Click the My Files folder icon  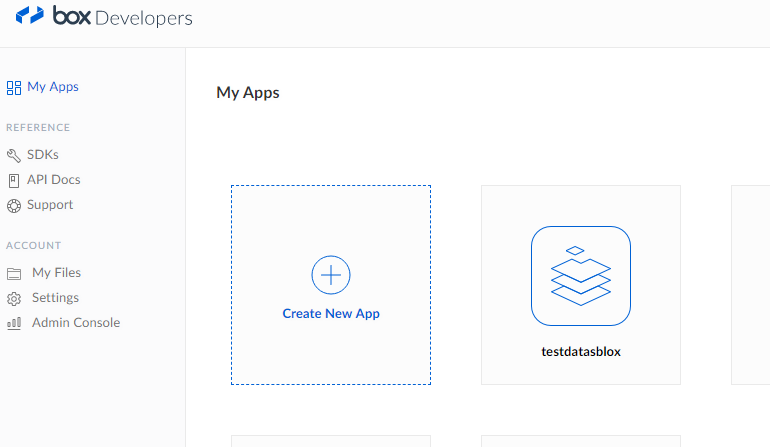(x=14, y=274)
